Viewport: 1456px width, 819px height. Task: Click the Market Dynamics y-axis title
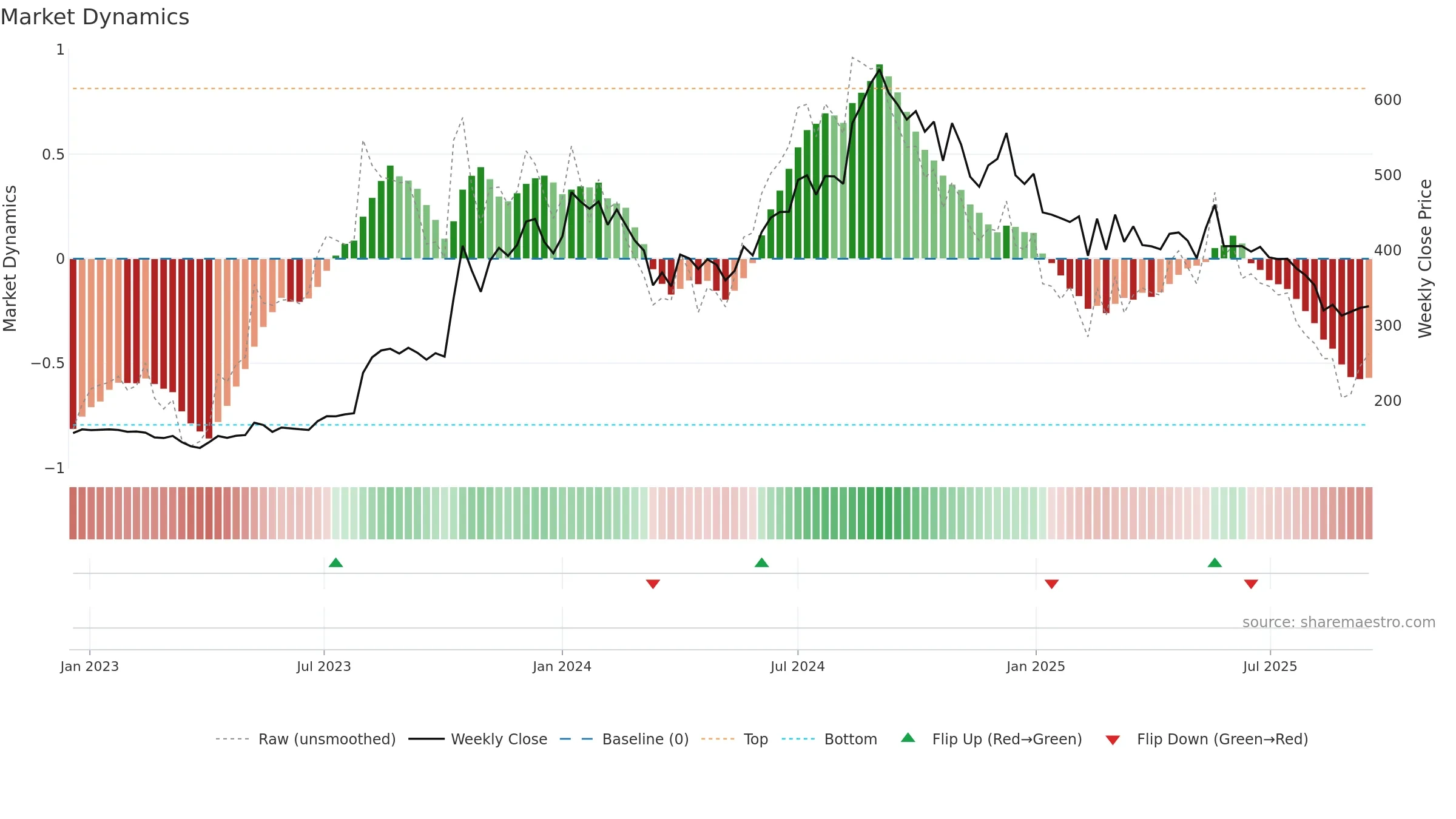(10, 258)
